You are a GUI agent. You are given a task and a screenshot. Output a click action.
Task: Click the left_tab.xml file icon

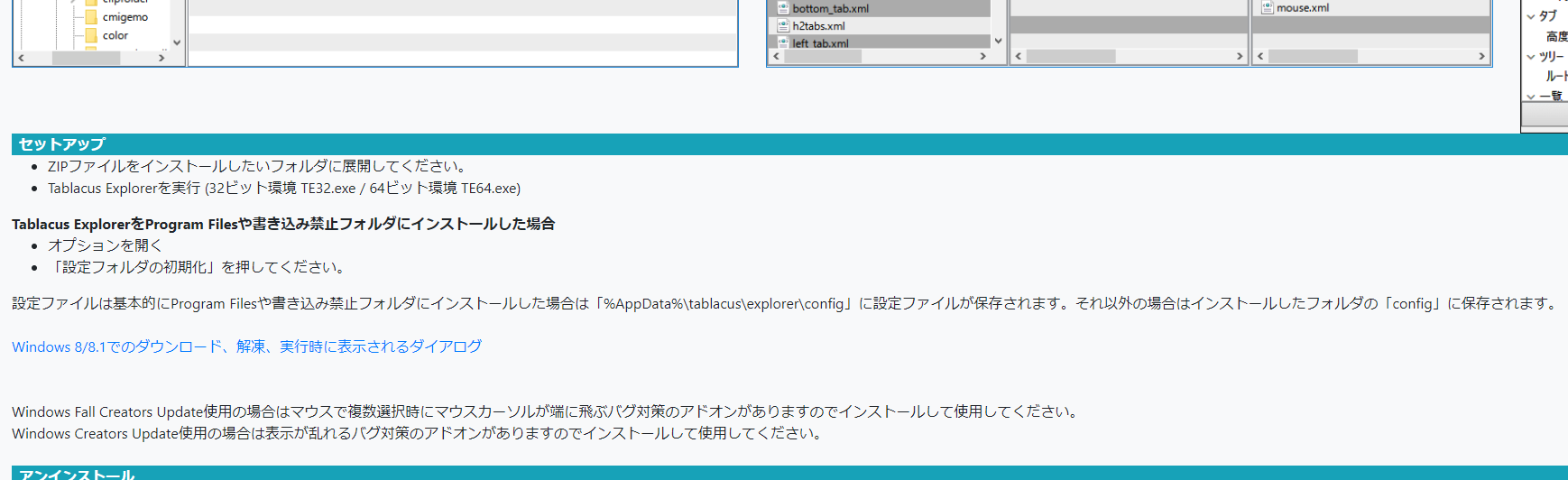pos(783,42)
